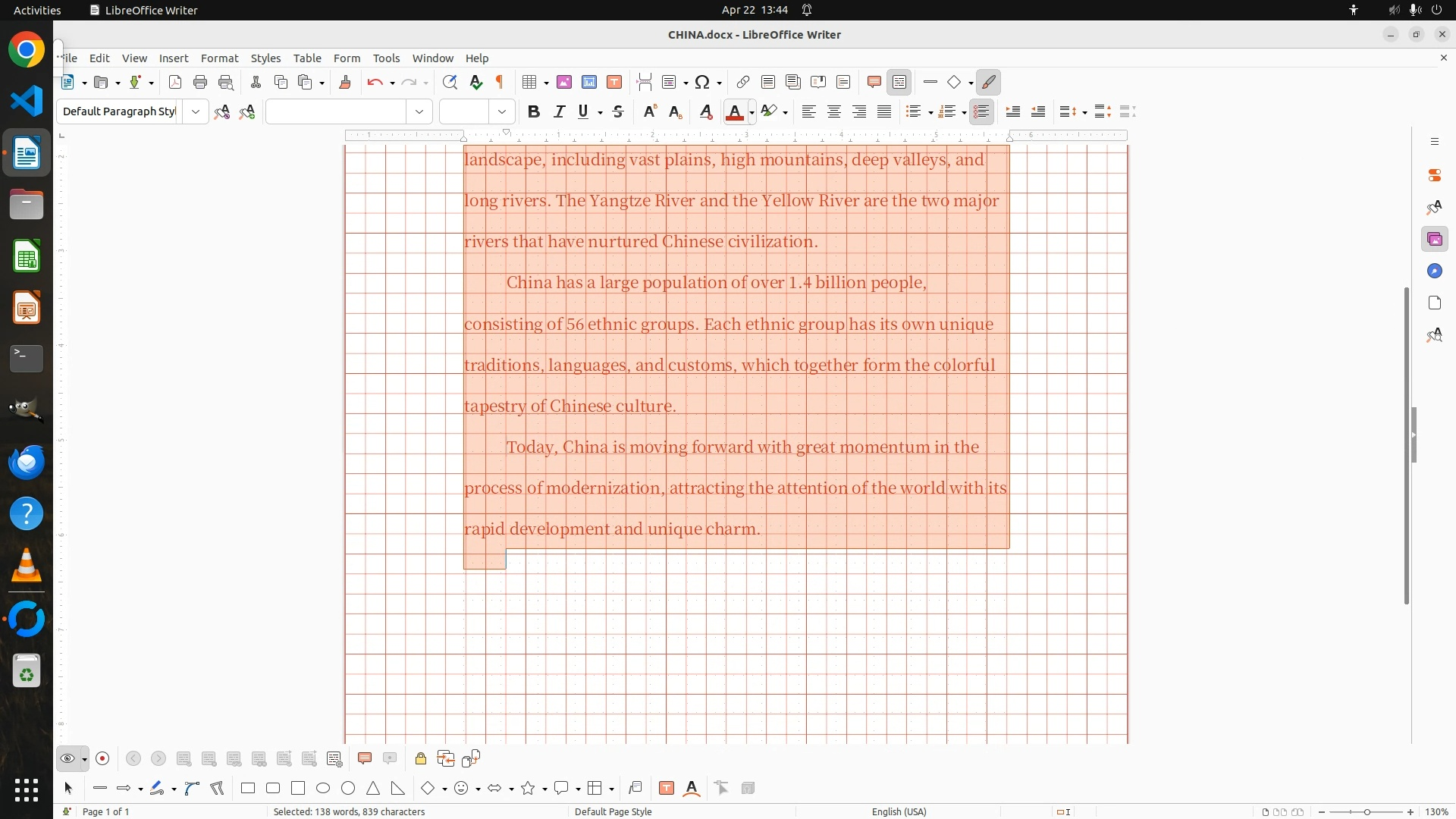Open the Tools menu

[x=386, y=58]
